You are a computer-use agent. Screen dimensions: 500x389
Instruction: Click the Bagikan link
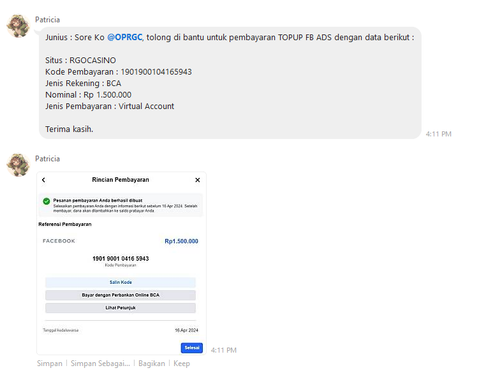152,363
